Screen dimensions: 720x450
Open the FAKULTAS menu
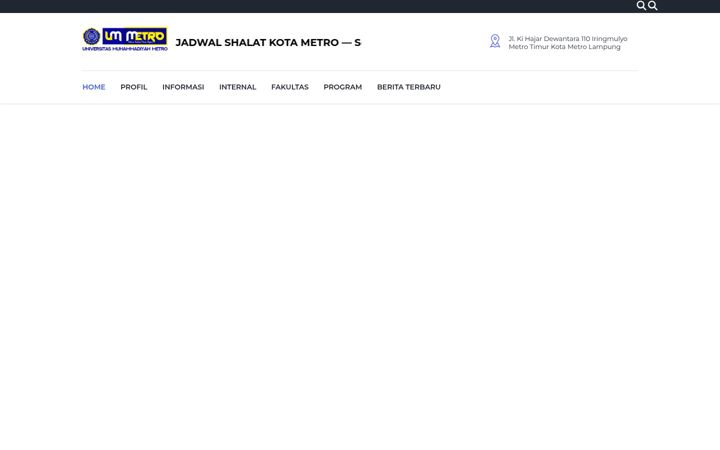tap(290, 87)
